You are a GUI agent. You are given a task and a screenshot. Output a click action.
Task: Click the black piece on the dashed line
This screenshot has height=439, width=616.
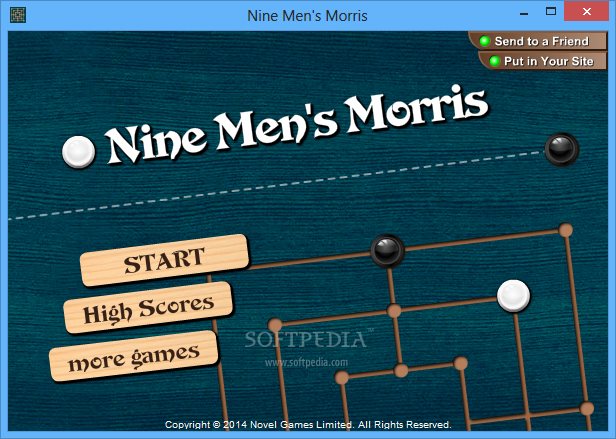(x=561, y=149)
